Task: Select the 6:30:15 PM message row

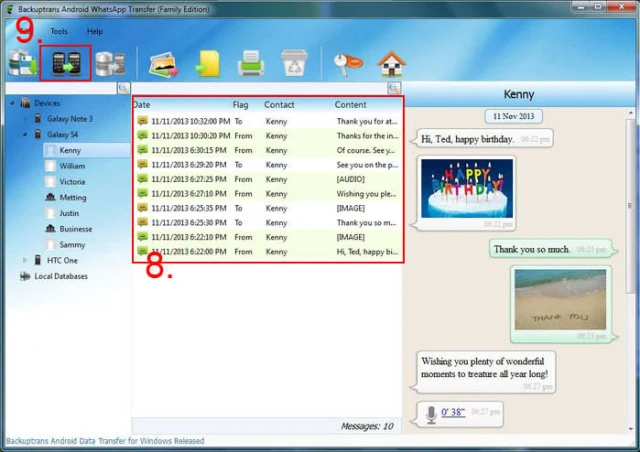Action: point(268,150)
